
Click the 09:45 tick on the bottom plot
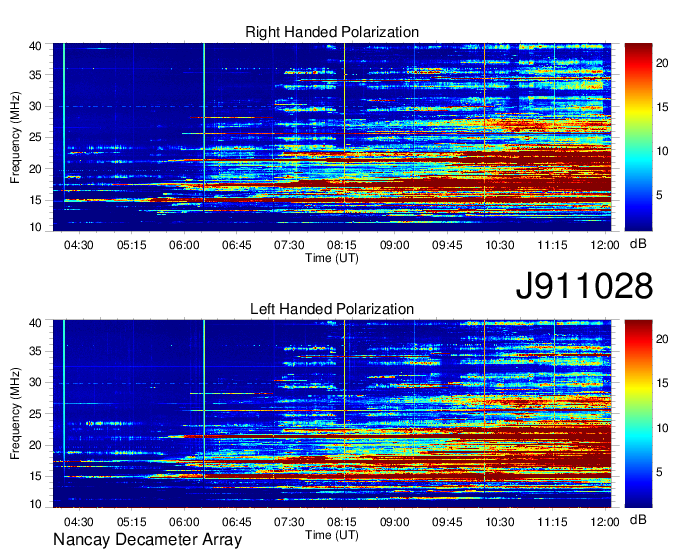pos(447,522)
